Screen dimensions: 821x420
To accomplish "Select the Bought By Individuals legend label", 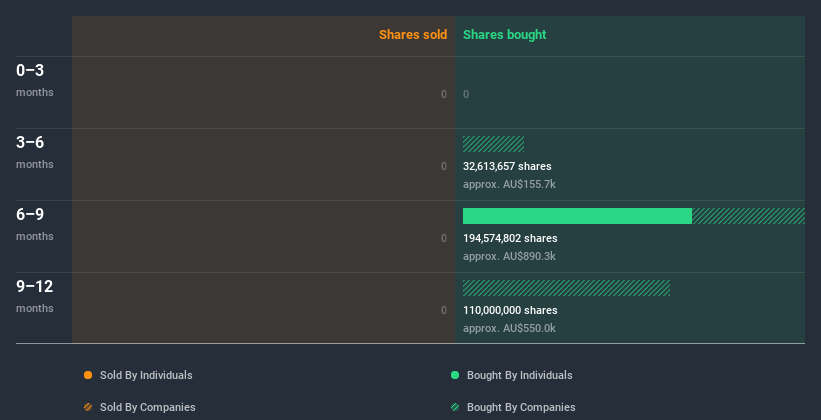I will (x=519, y=375).
